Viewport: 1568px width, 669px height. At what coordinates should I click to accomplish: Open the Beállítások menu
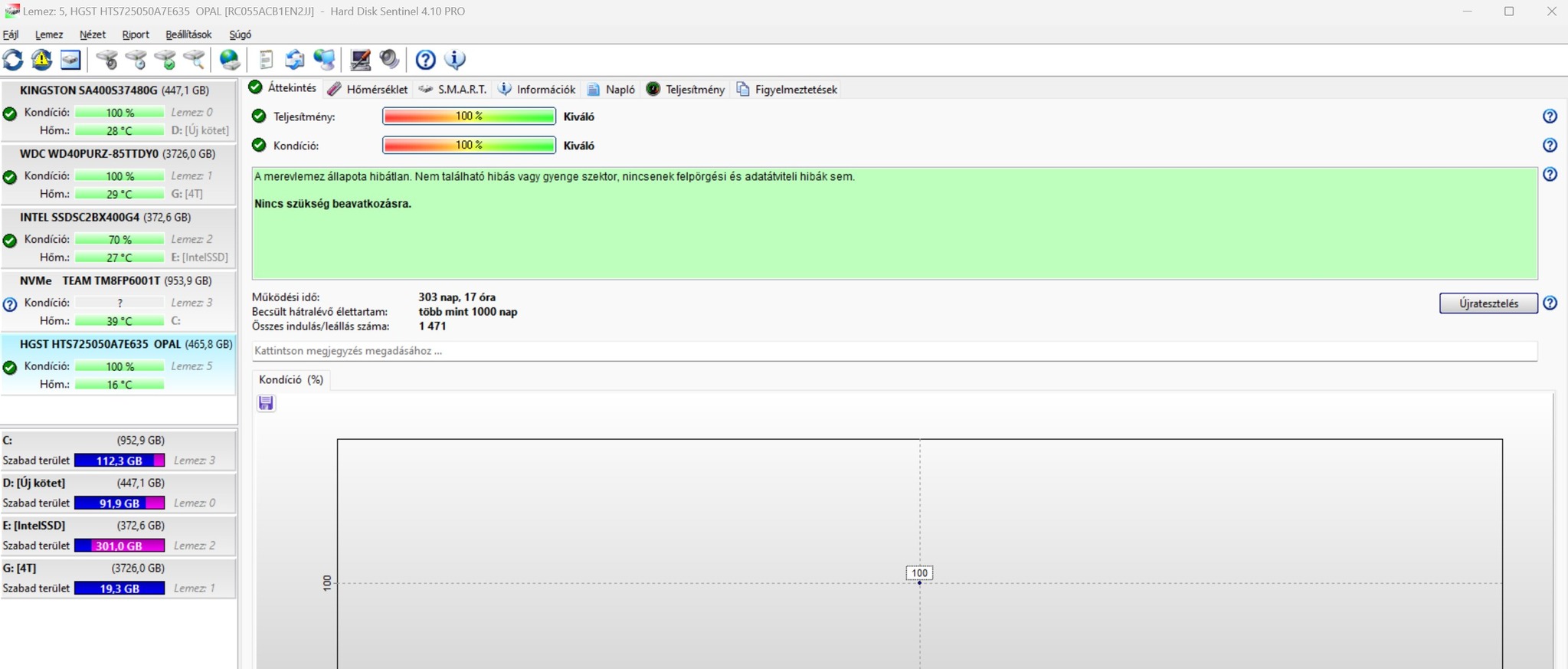pos(188,34)
